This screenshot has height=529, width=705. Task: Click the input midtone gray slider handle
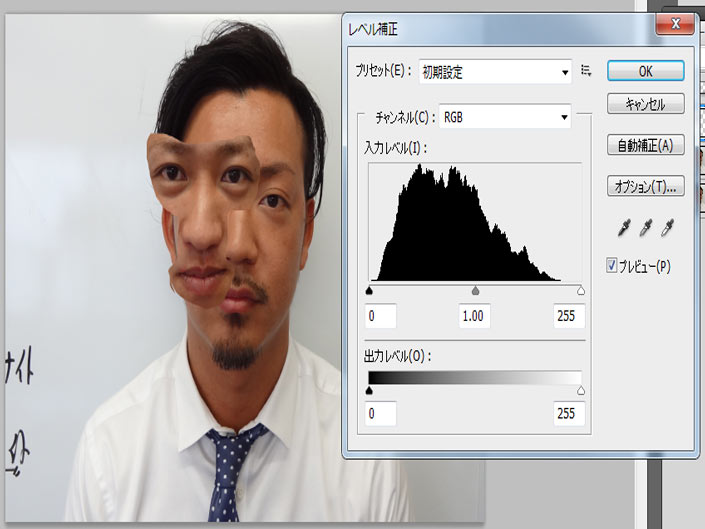(x=475, y=290)
